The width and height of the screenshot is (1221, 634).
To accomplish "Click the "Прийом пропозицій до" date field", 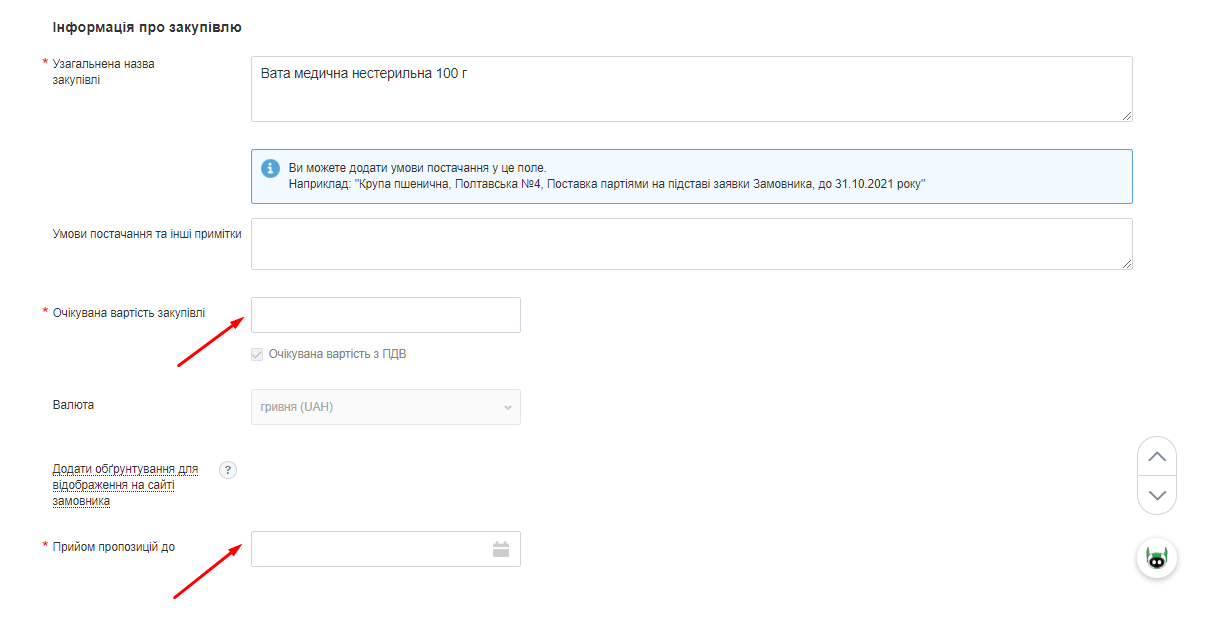I will click(370, 549).
